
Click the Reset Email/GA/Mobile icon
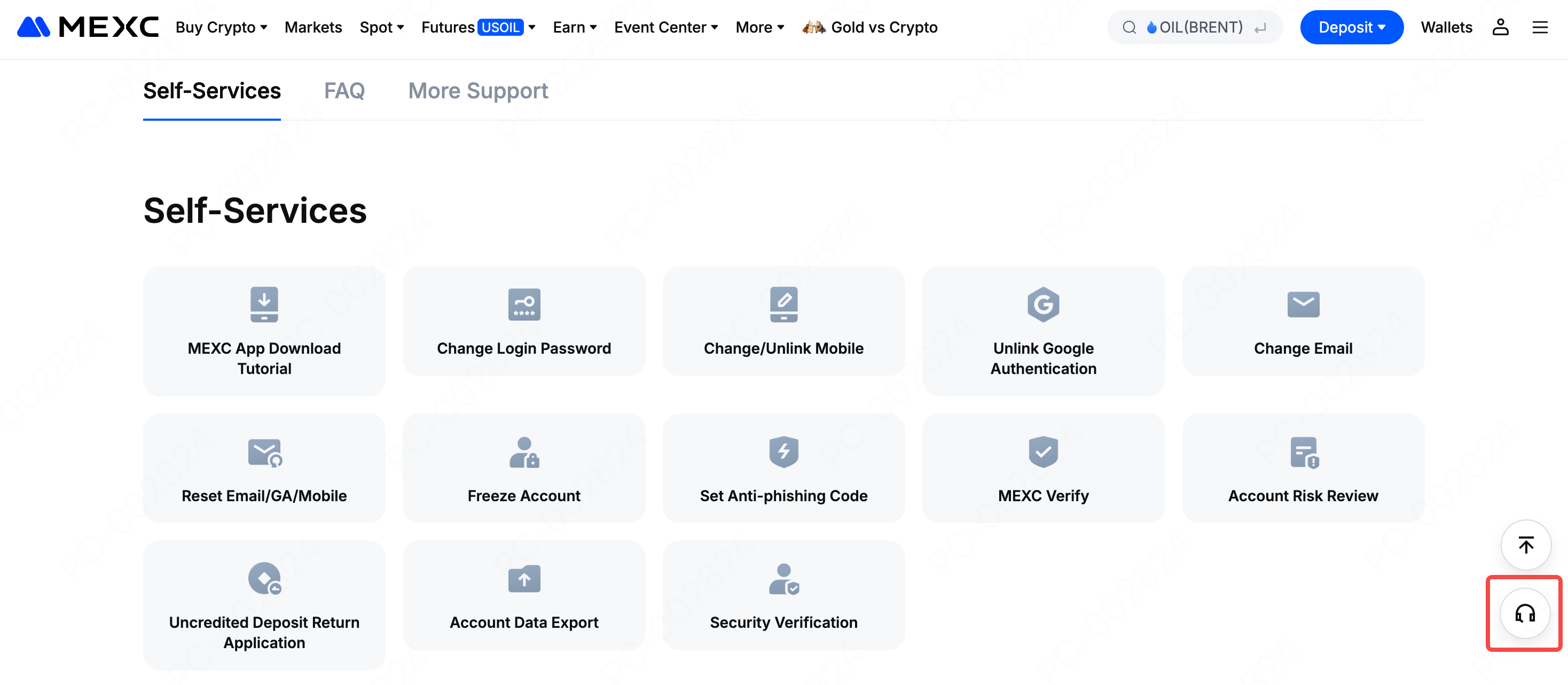(265, 453)
